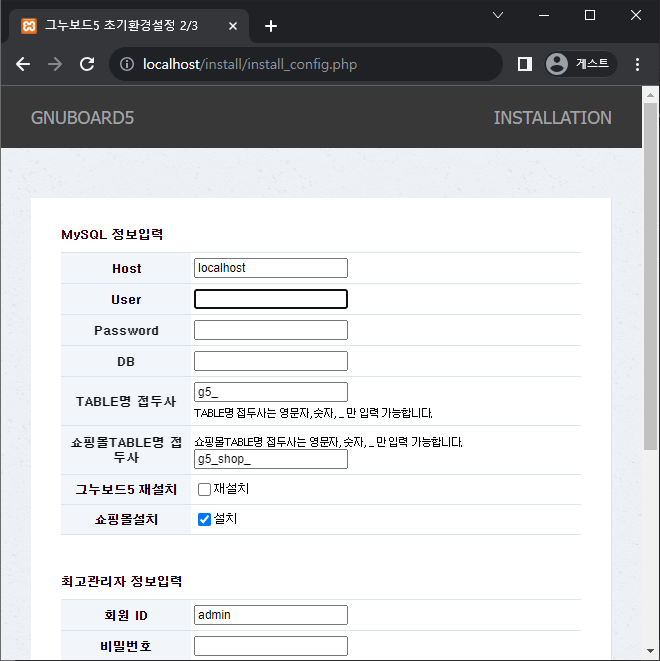Click the INSTALLATION header text
Screen dimensions: 660x661
[x=553, y=118]
